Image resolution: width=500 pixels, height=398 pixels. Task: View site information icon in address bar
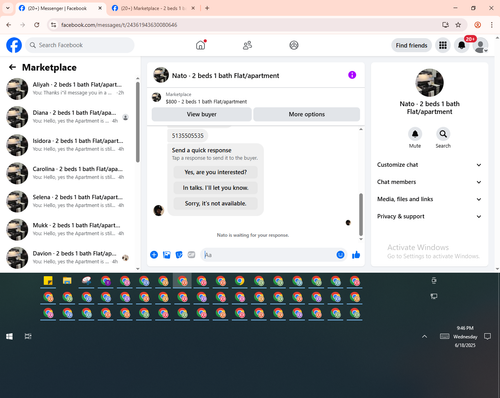(53, 25)
